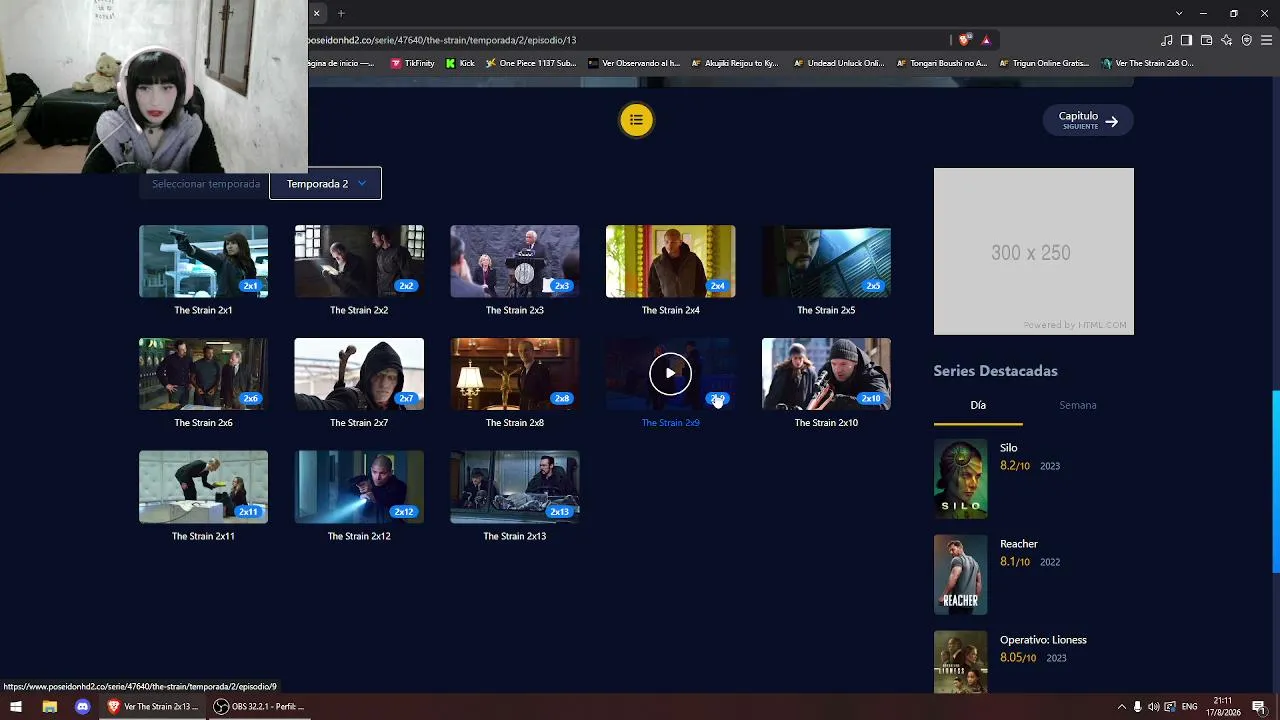Open the Tongari Boushi bookmark
This screenshot has height=720, width=1280.
[942, 63]
